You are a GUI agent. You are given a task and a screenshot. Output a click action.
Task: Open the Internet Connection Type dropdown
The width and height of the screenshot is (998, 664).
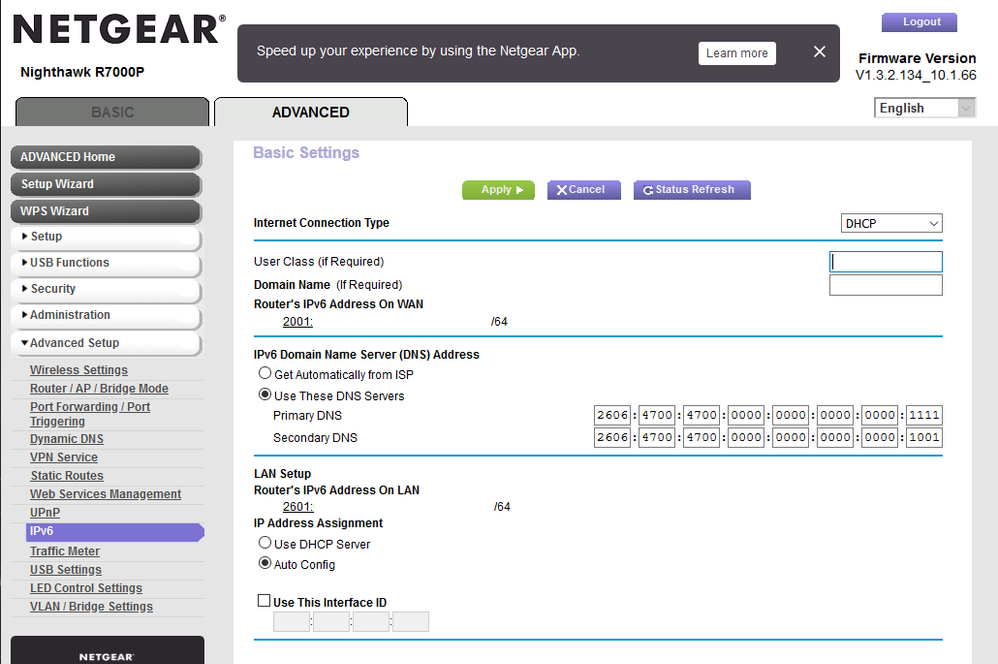[x=891, y=222]
